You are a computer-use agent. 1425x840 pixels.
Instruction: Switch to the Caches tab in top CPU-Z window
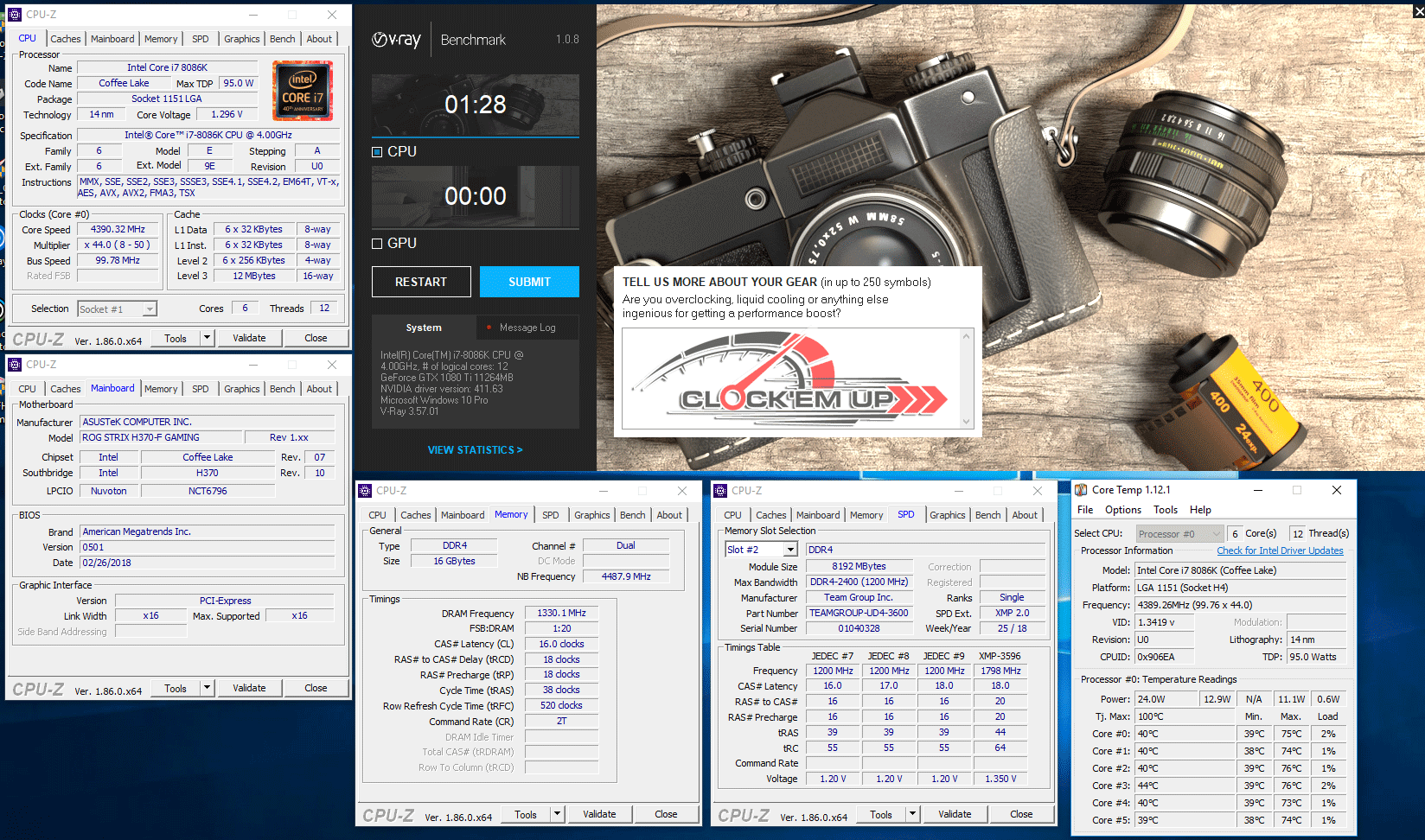click(65, 39)
